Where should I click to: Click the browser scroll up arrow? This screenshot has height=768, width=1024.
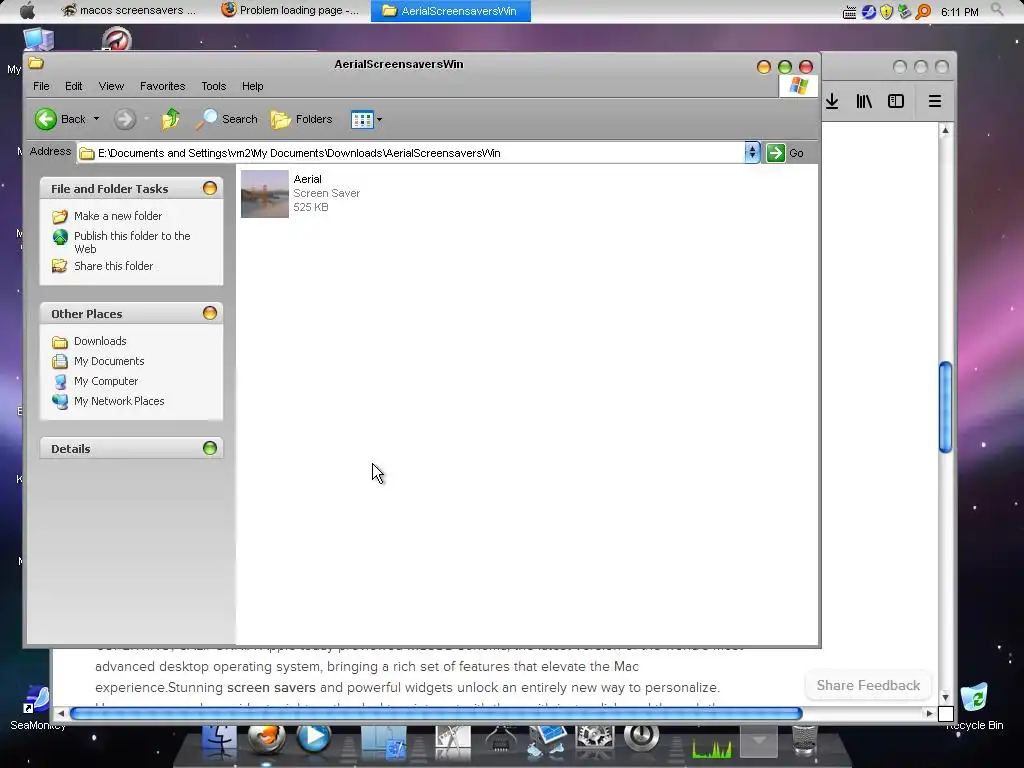pyautogui.click(x=945, y=130)
